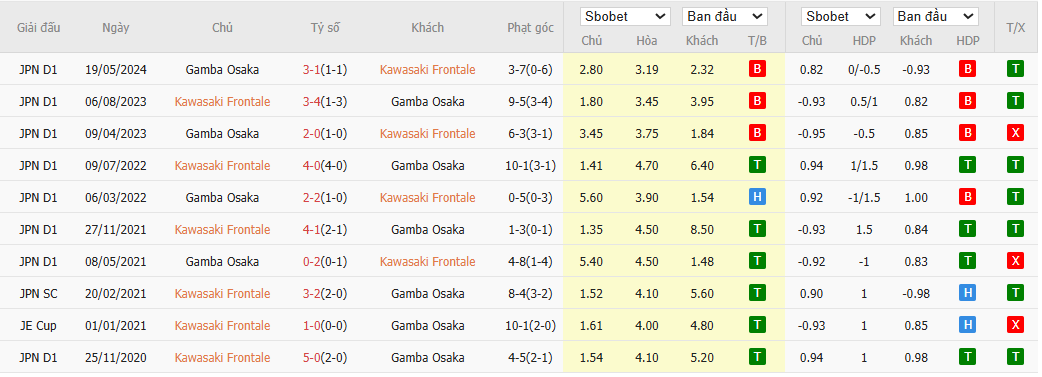Click the 5-0(2-0) score link
This screenshot has height=377, width=1042.
(325, 358)
